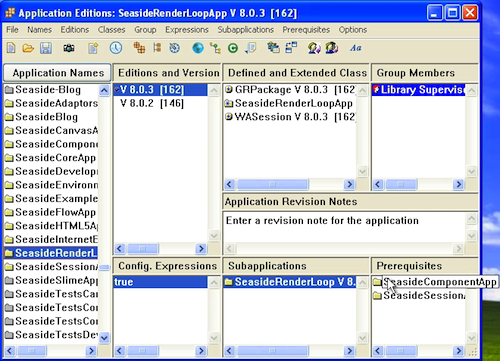Click the SeasideRenderLoop subapplication folder icon

(229, 282)
